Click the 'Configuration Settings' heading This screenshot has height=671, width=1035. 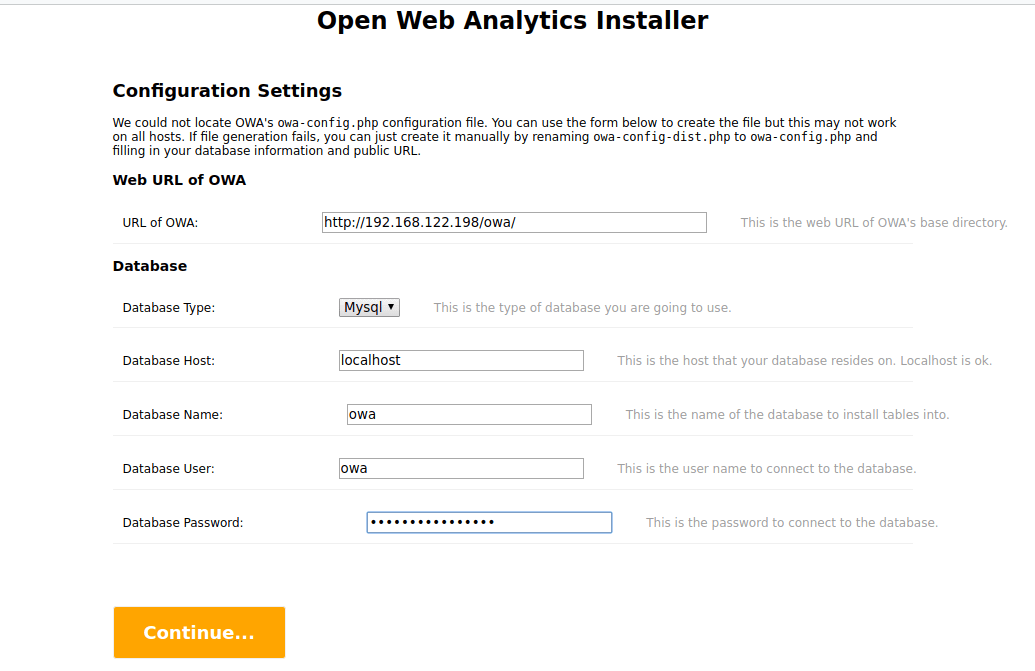coord(227,90)
